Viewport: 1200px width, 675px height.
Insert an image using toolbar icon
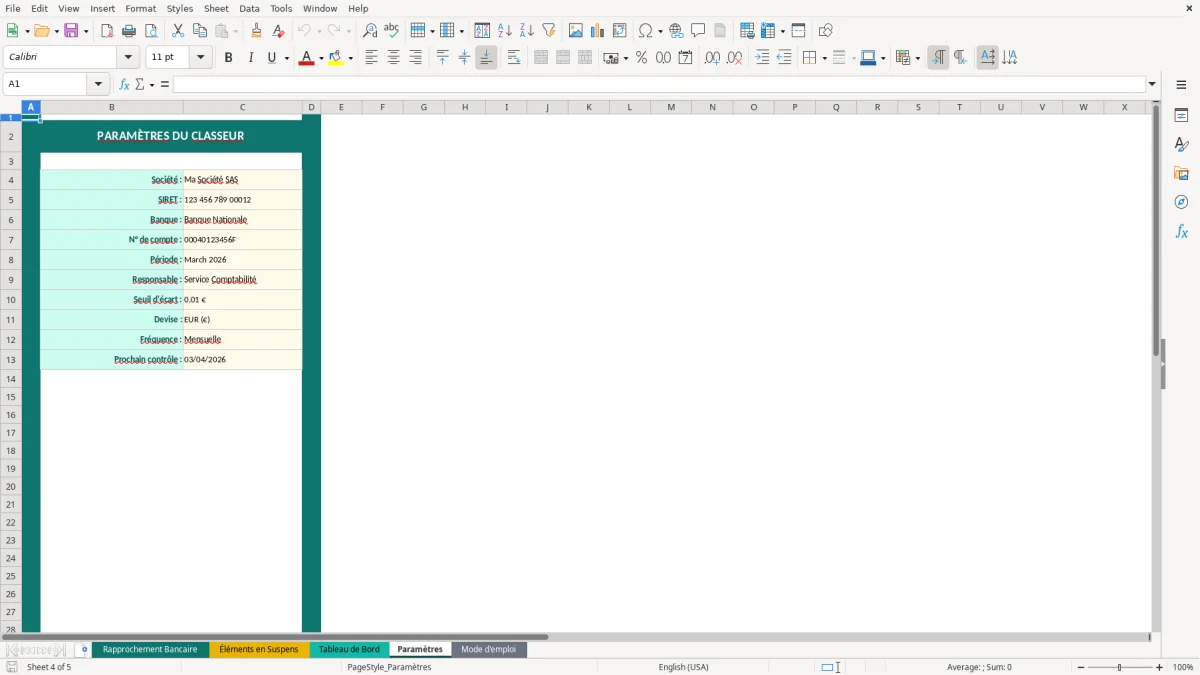coord(576,31)
